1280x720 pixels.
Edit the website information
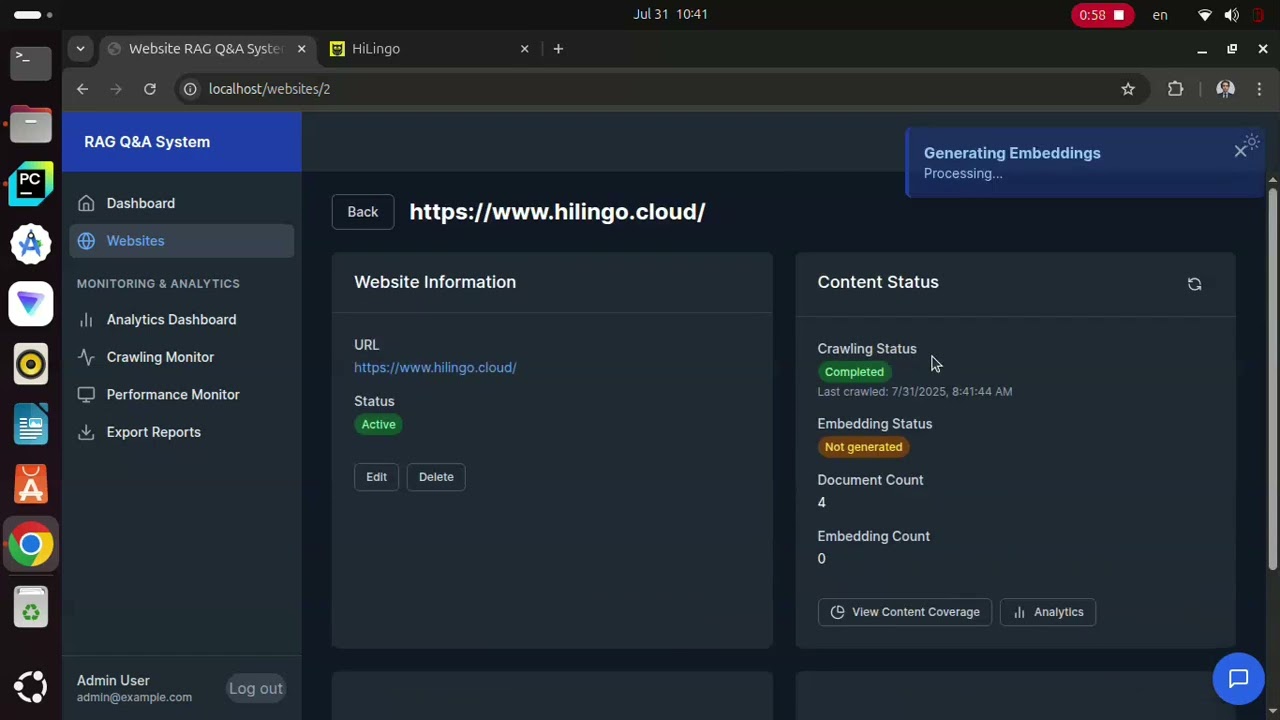coord(376,477)
